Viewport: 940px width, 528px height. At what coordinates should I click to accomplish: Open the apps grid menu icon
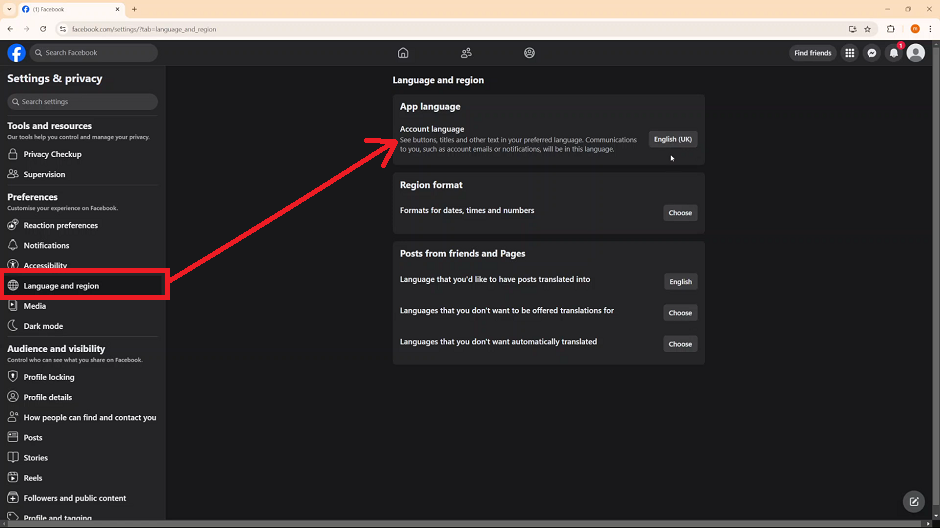pos(849,53)
